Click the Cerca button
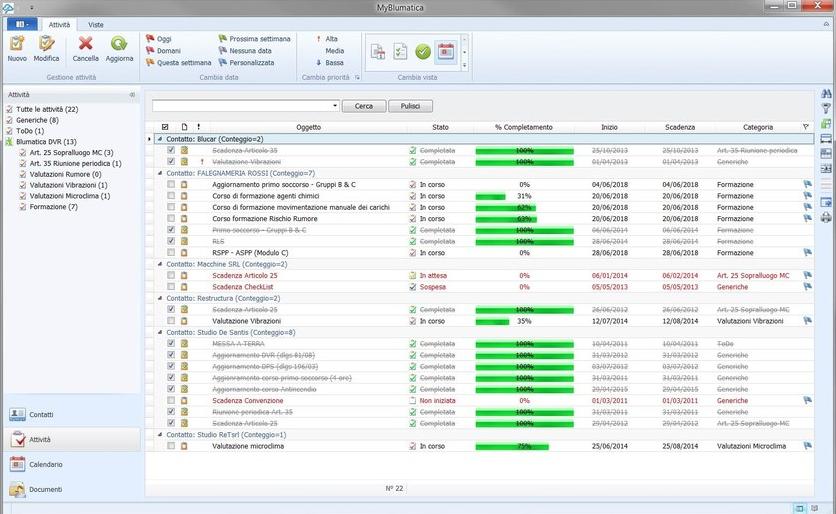 click(364, 106)
